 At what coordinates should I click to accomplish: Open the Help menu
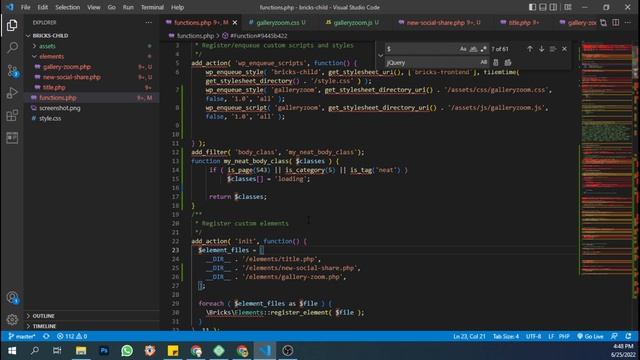(x=177, y=7)
